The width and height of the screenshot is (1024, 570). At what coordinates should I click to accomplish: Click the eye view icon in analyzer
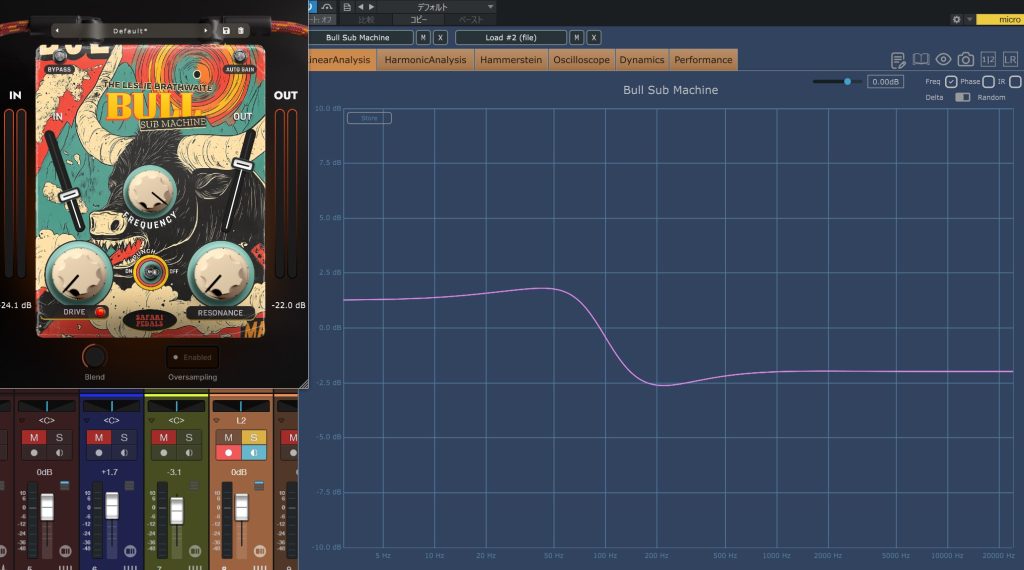coord(943,60)
